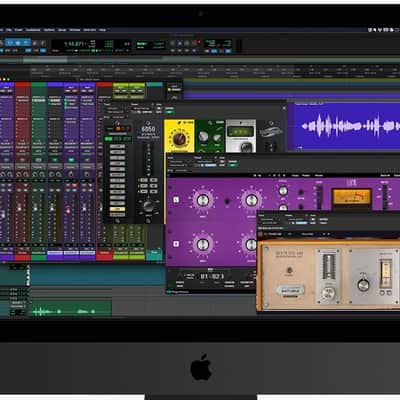The image size is (400, 400).
Task: Open the Options menu
Action: [49, 30]
